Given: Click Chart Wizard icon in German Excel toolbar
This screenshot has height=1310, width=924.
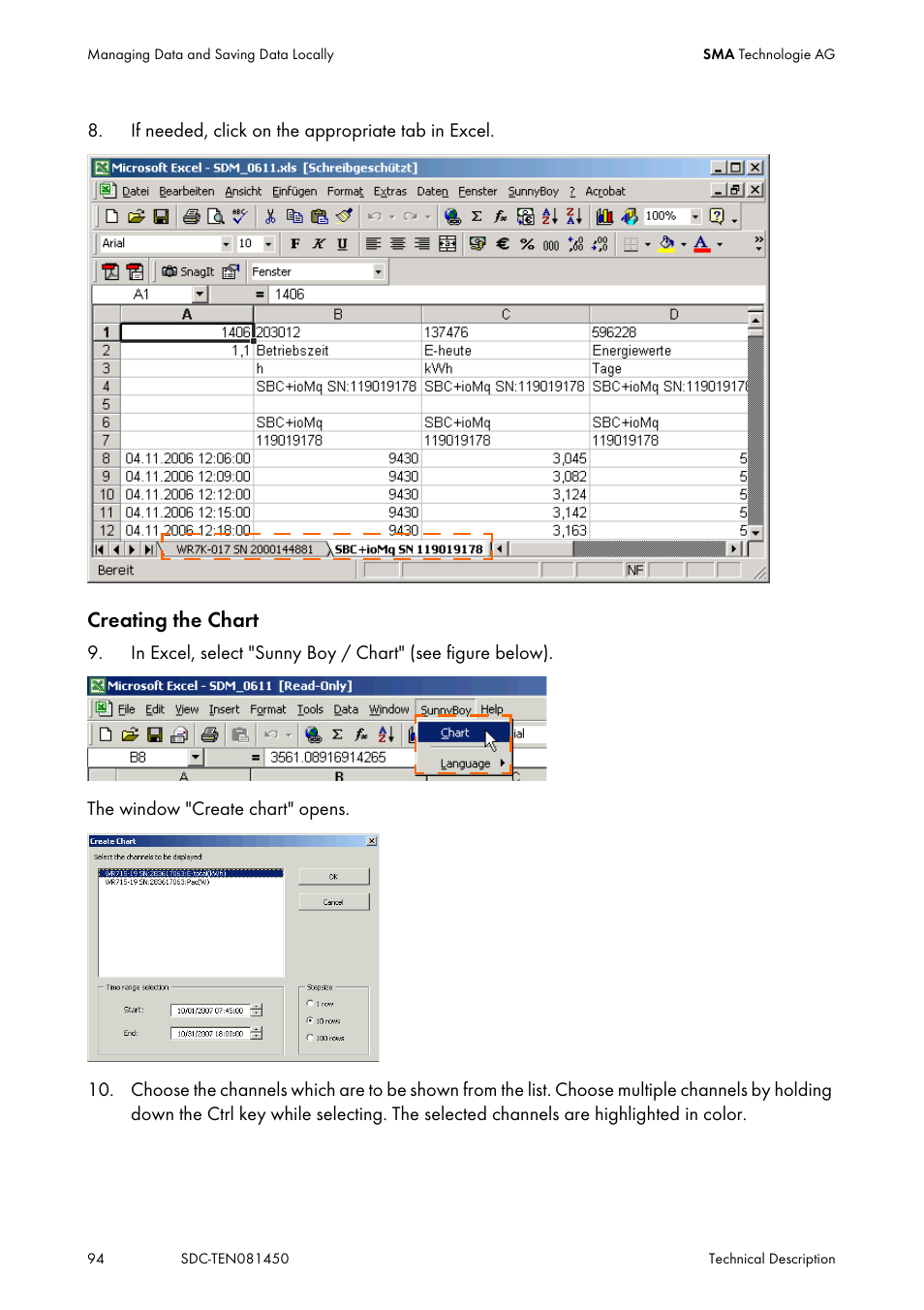Looking at the screenshot, I should [x=604, y=216].
